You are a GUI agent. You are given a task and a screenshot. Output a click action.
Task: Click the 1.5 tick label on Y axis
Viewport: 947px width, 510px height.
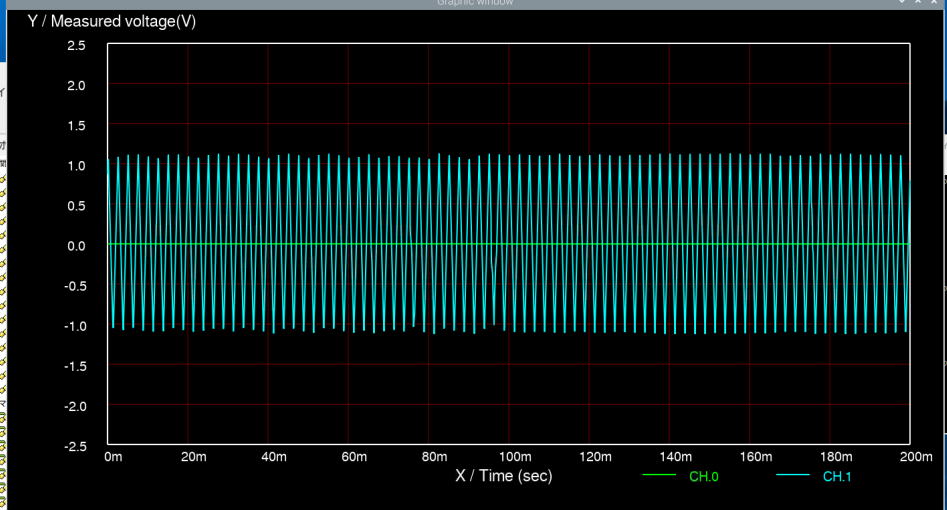(x=76, y=126)
